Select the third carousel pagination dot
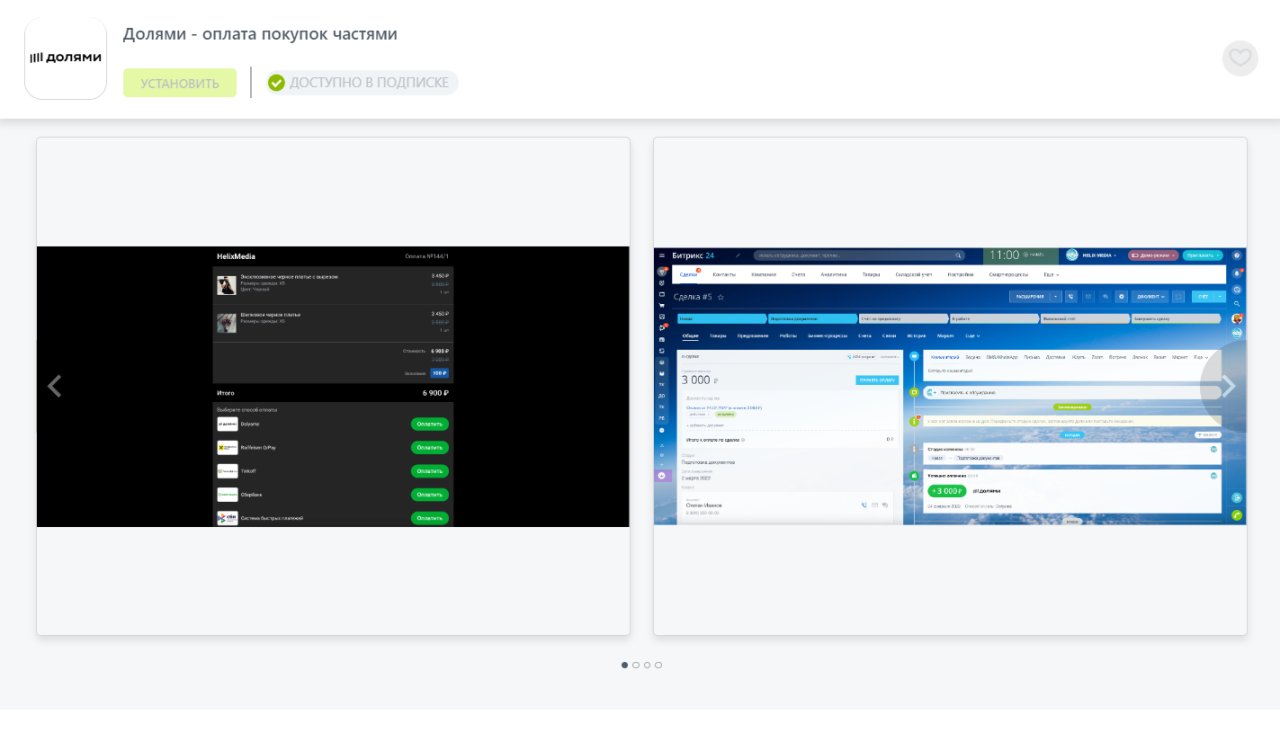This screenshot has width=1280, height=733. [647, 665]
